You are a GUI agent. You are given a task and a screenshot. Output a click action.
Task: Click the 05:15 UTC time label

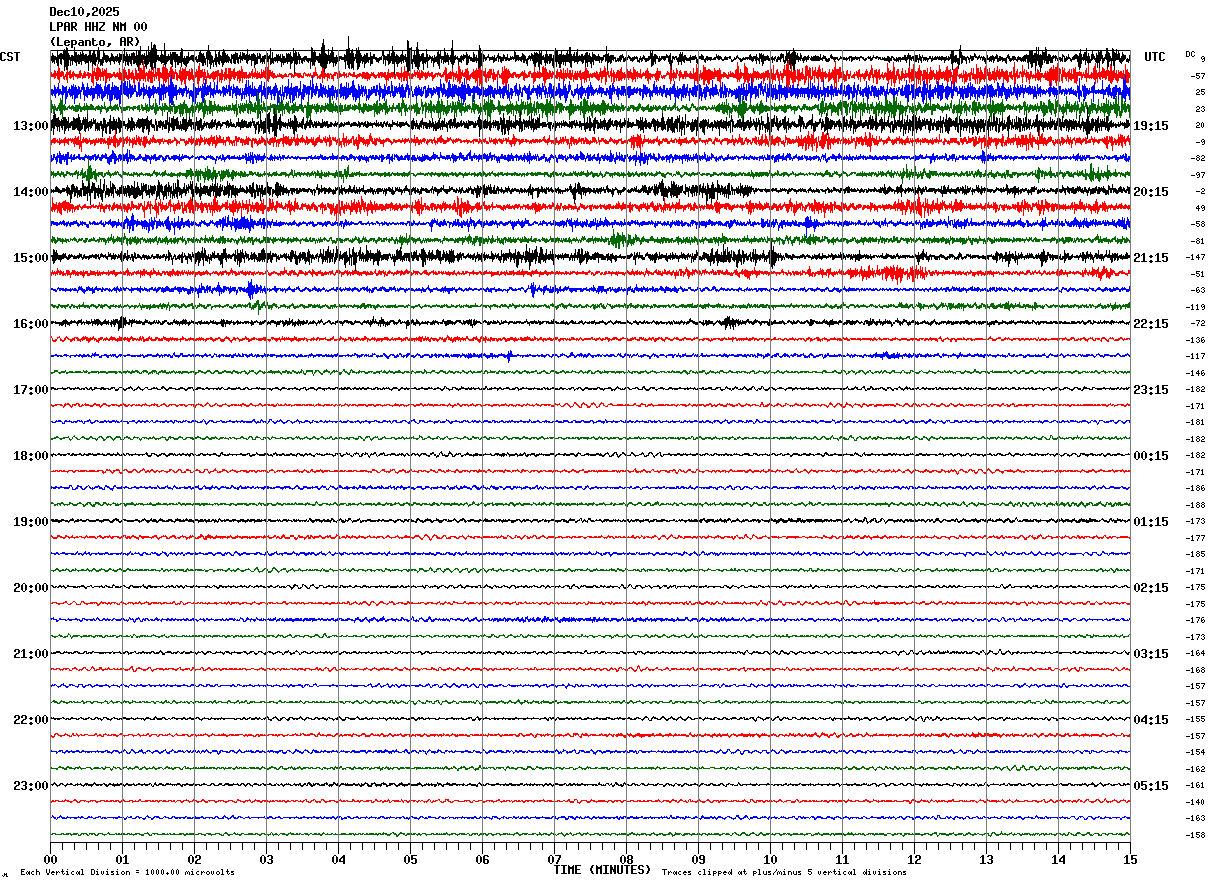point(1151,786)
